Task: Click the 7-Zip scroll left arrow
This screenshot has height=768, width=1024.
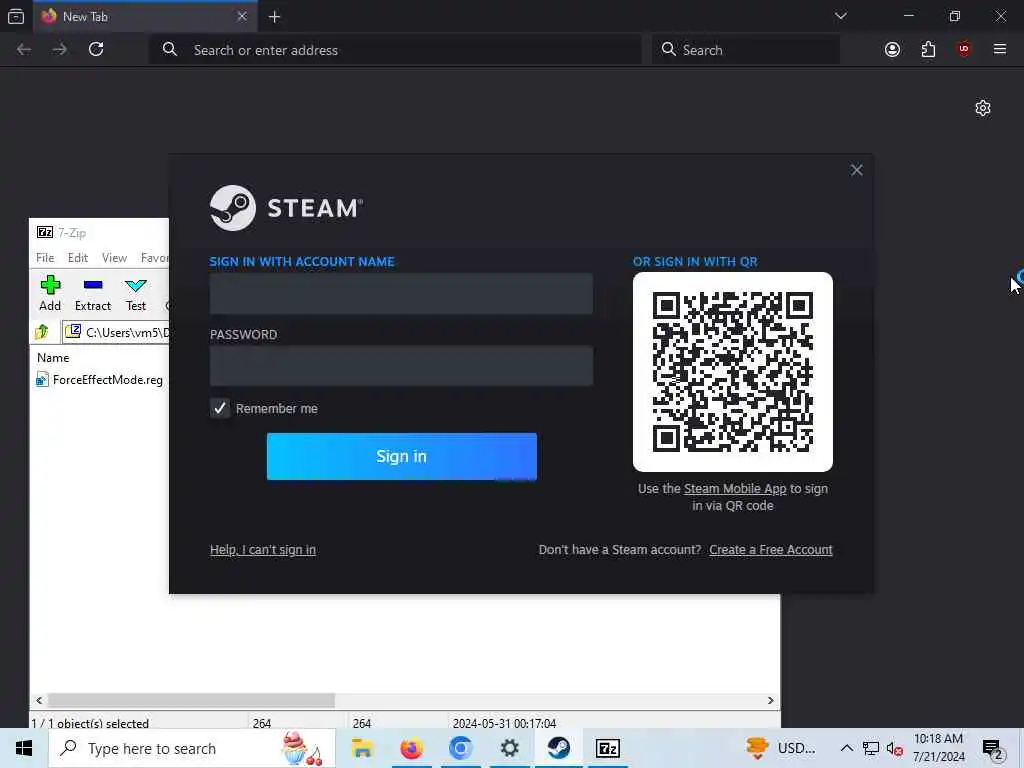Action: [39, 700]
